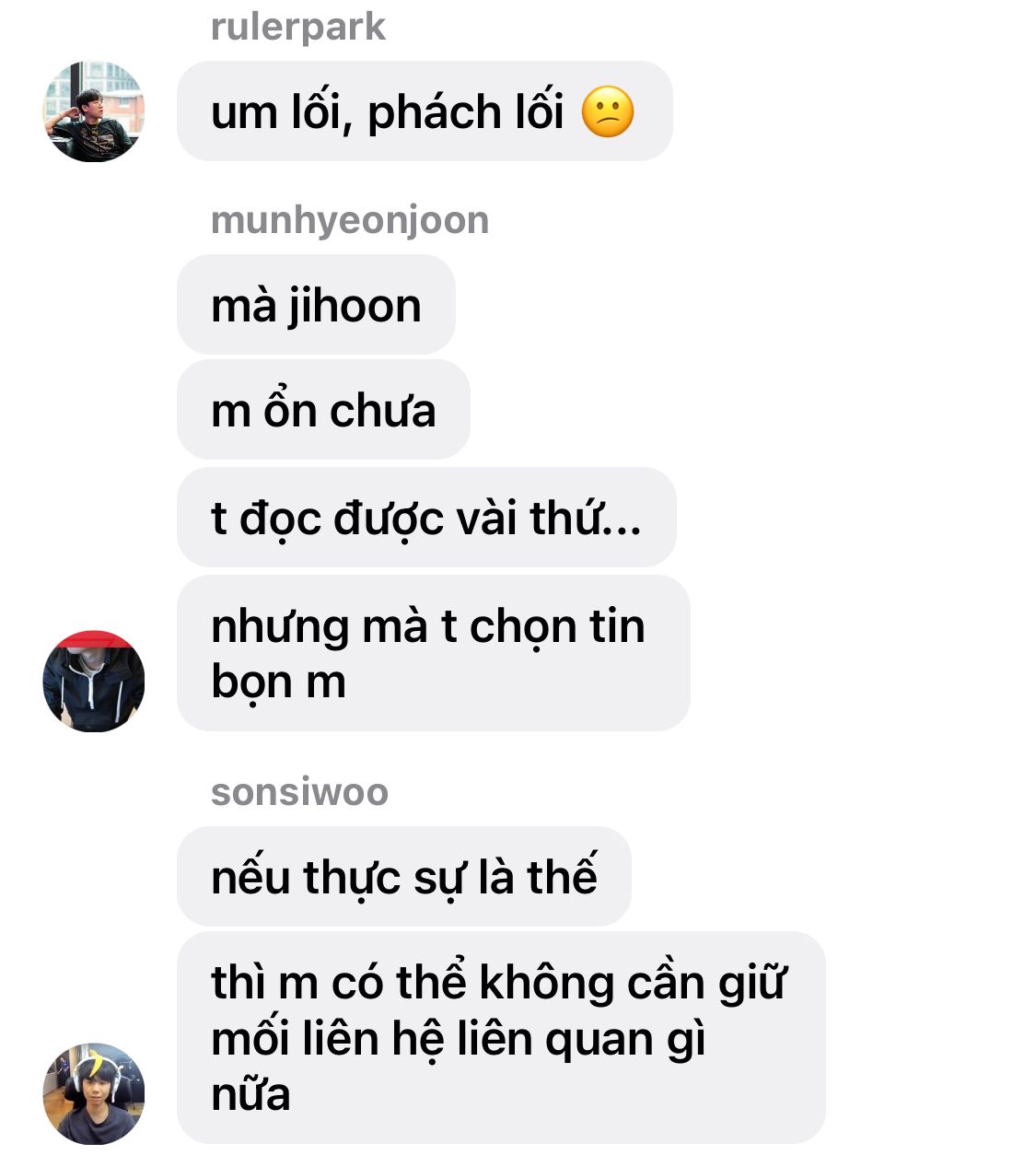This screenshot has width=1036, height=1155.
Task: Tap munhyeonjoon's hooded avatar
Action: point(94,682)
